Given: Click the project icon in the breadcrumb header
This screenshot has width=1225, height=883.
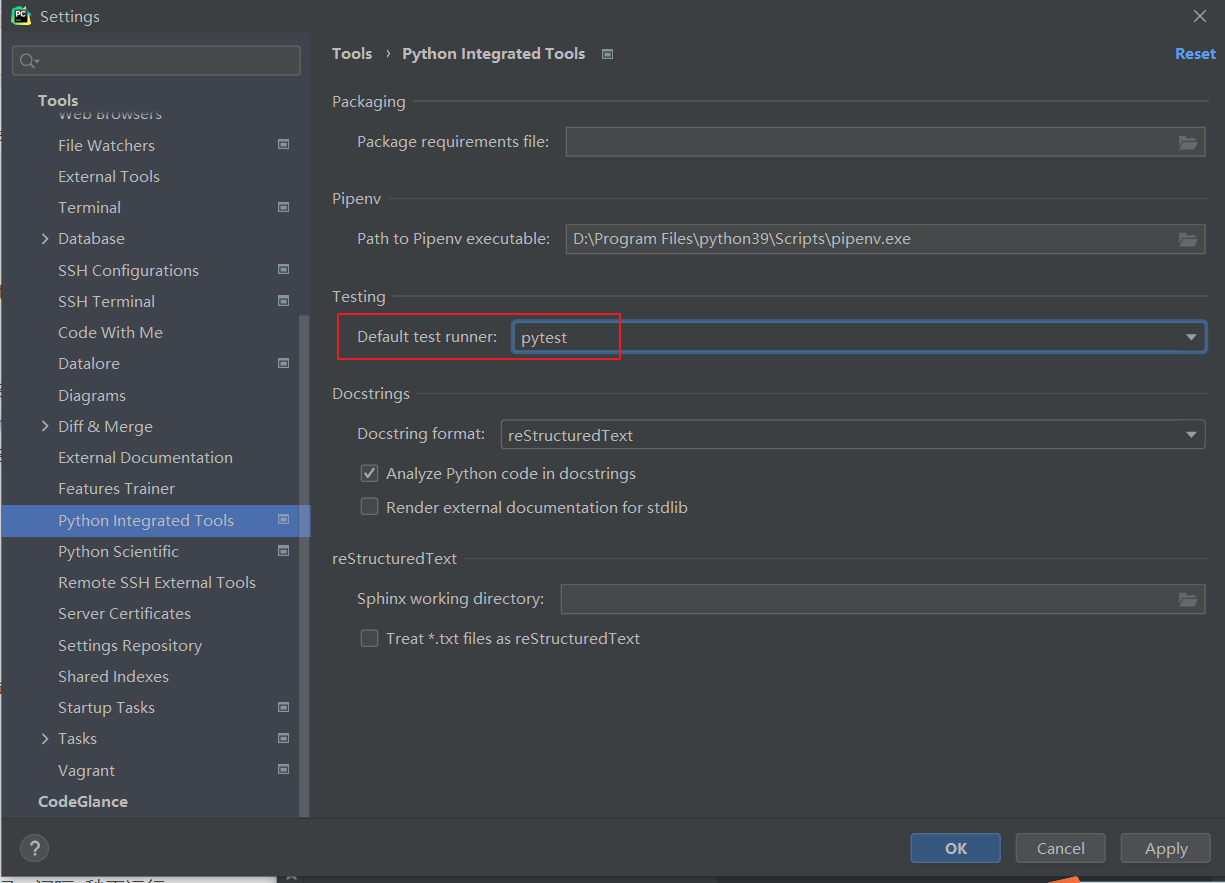Looking at the screenshot, I should [x=607, y=54].
